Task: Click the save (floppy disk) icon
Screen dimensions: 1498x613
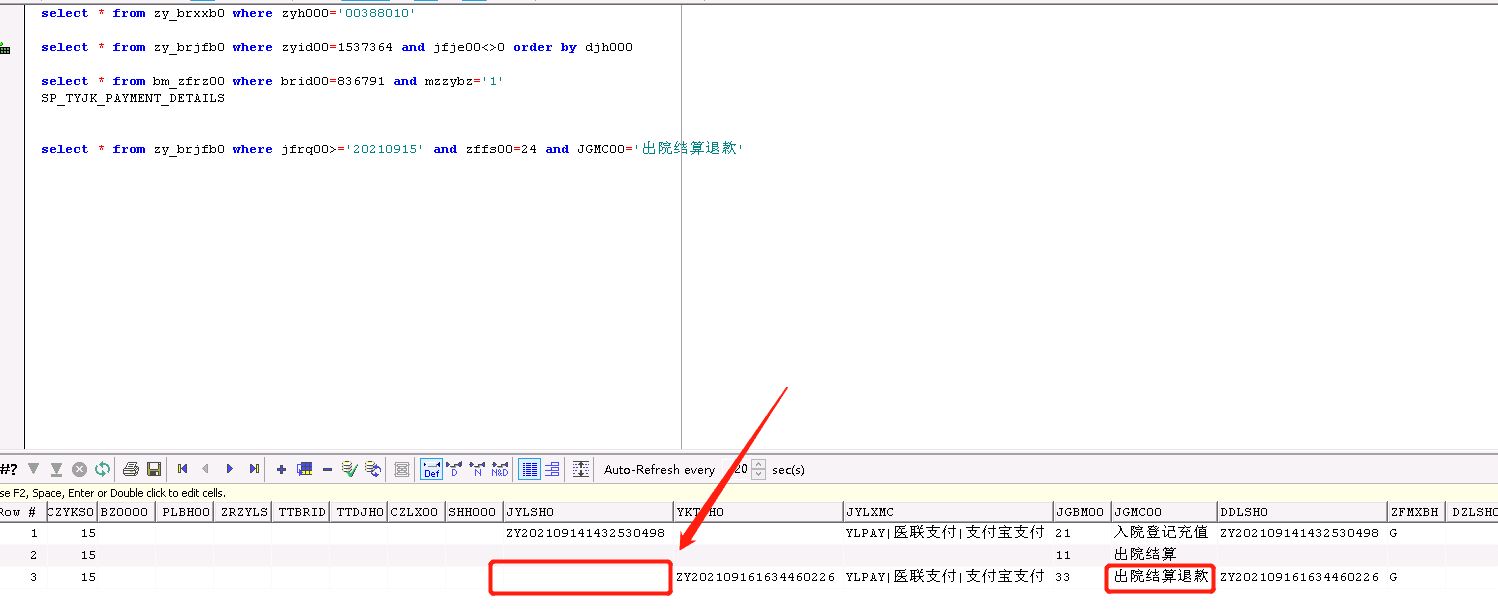Action: [x=154, y=469]
